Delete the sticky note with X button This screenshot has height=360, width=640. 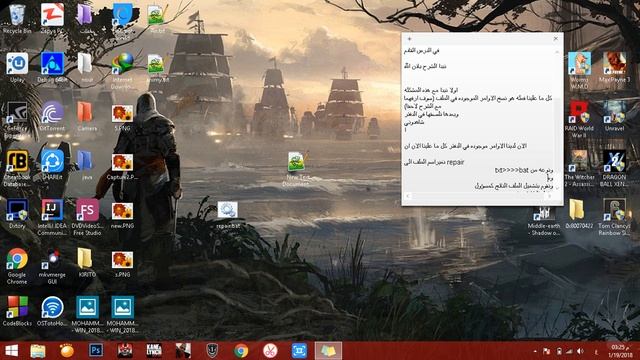point(556,39)
